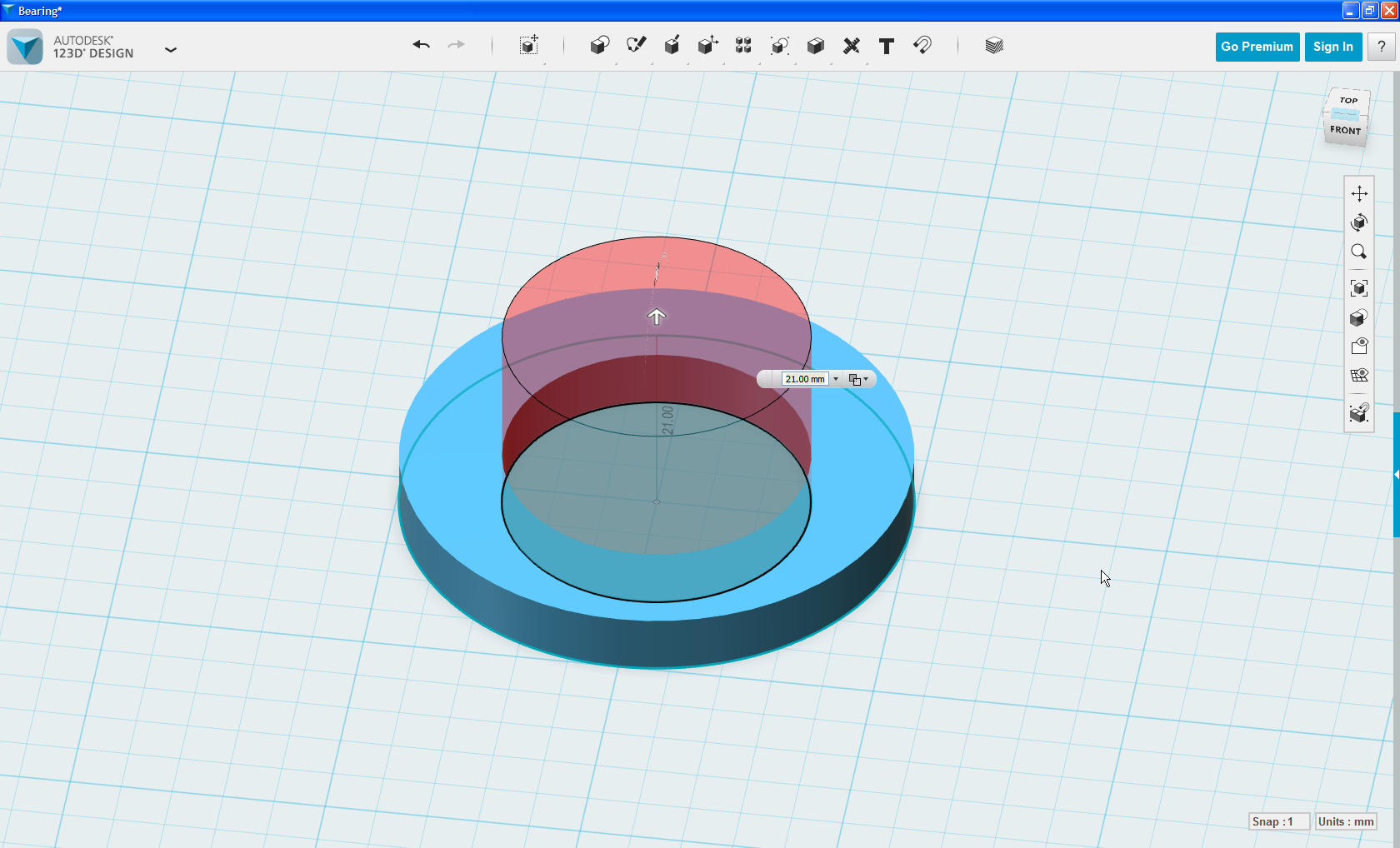
Task: Toggle perspective camera view icon
Action: (x=1359, y=347)
